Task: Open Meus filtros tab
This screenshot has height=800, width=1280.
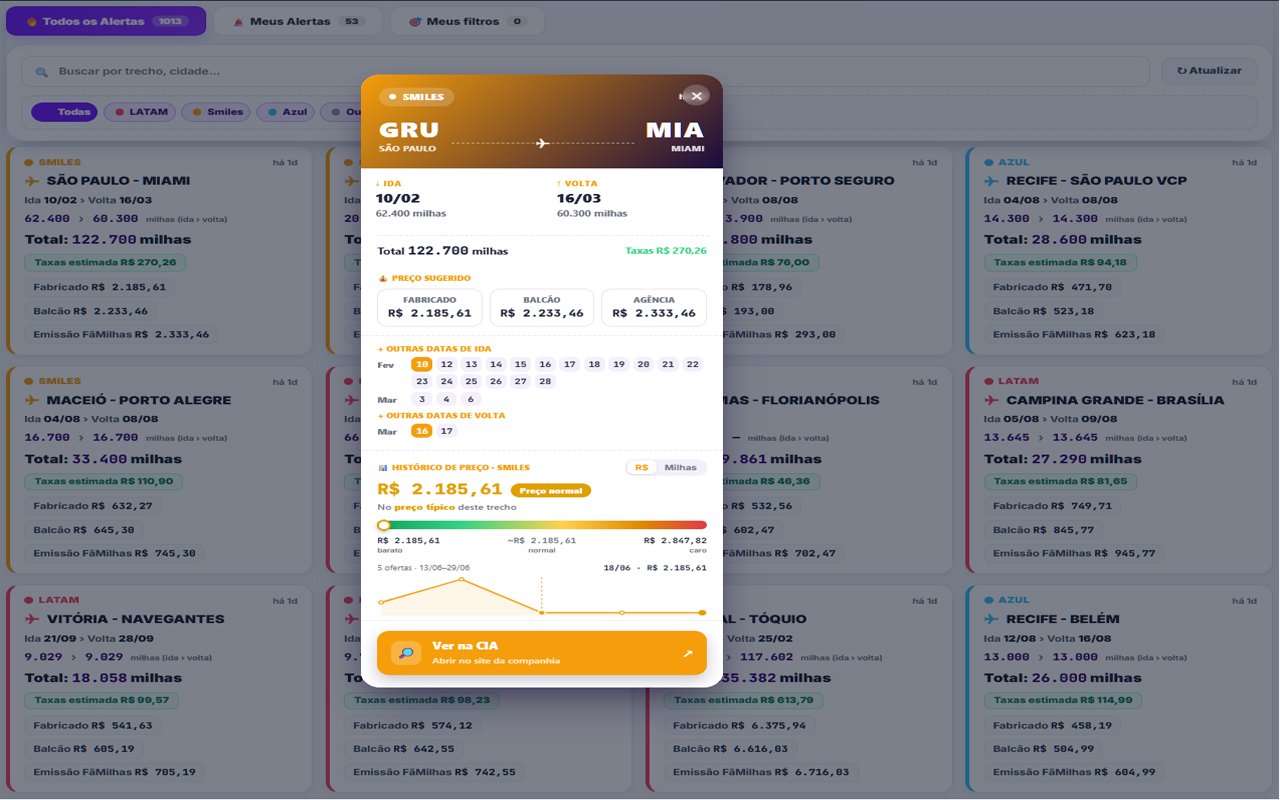Action: coord(467,21)
